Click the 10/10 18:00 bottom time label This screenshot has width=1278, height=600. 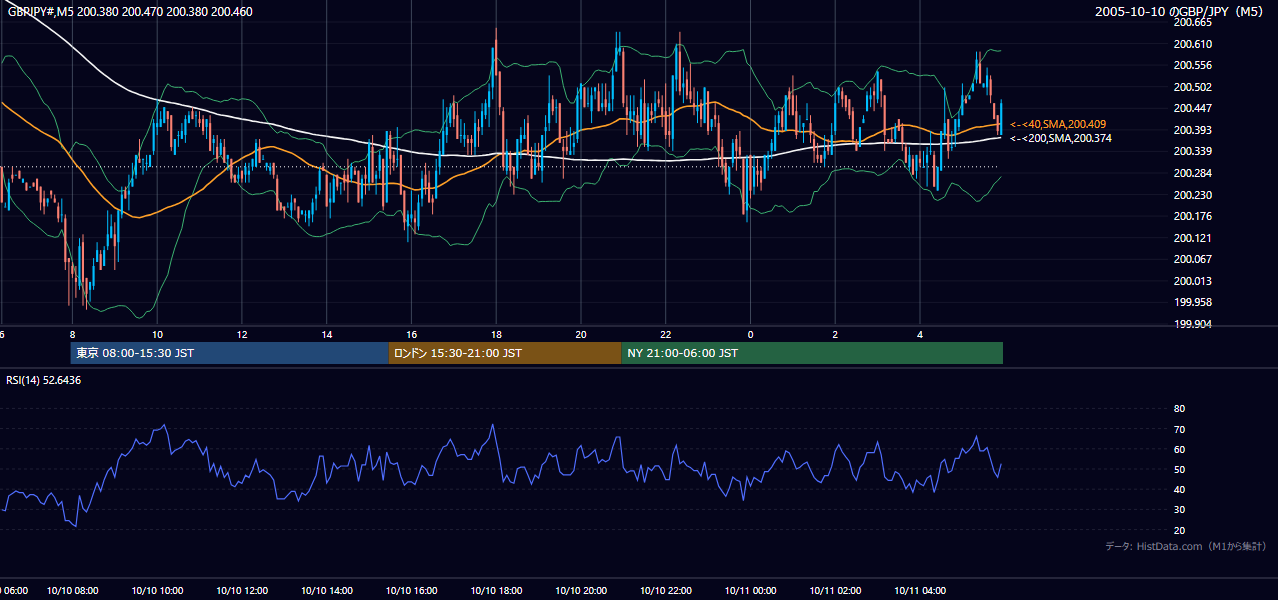(496, 591)
